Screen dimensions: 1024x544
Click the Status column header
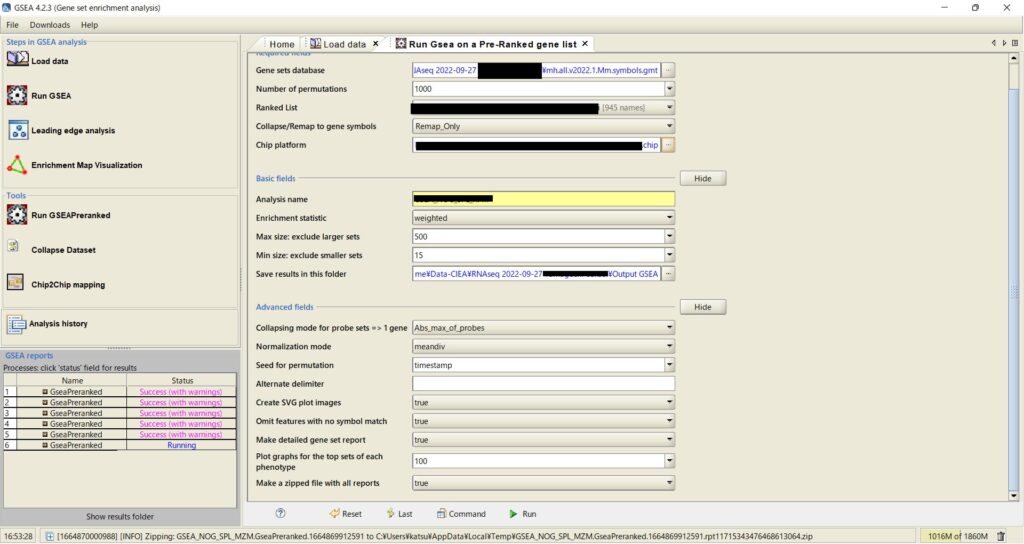point(182,381)
